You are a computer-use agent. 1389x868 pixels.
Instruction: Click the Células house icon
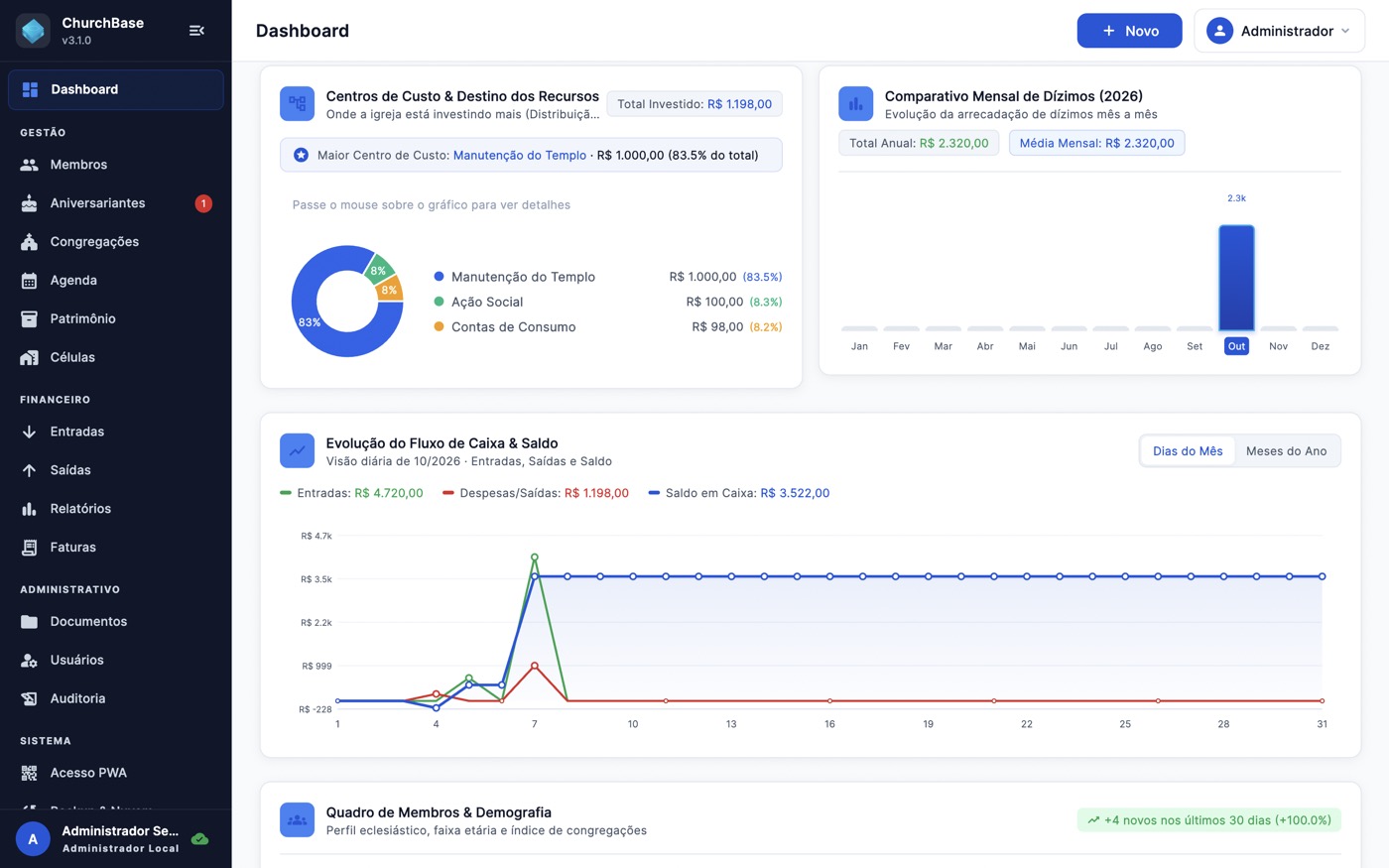point(30,357)
